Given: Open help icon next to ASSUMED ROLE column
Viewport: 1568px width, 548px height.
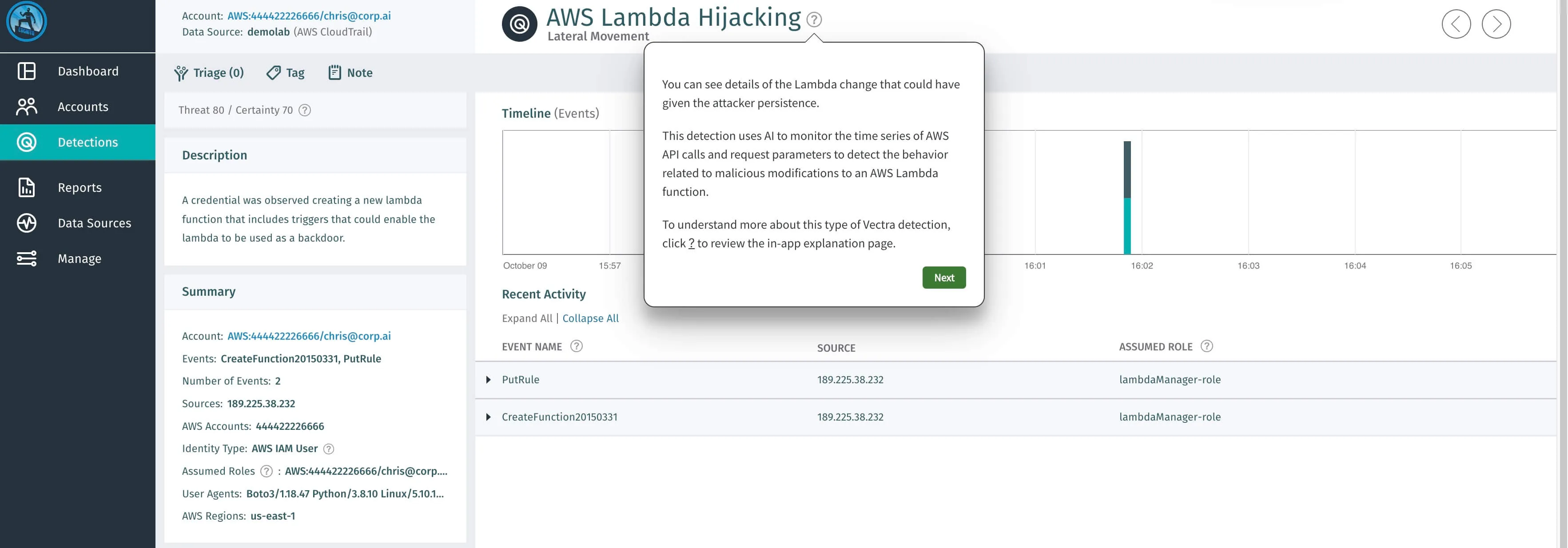Looking at the screenshot, I should pos(1206,346).
